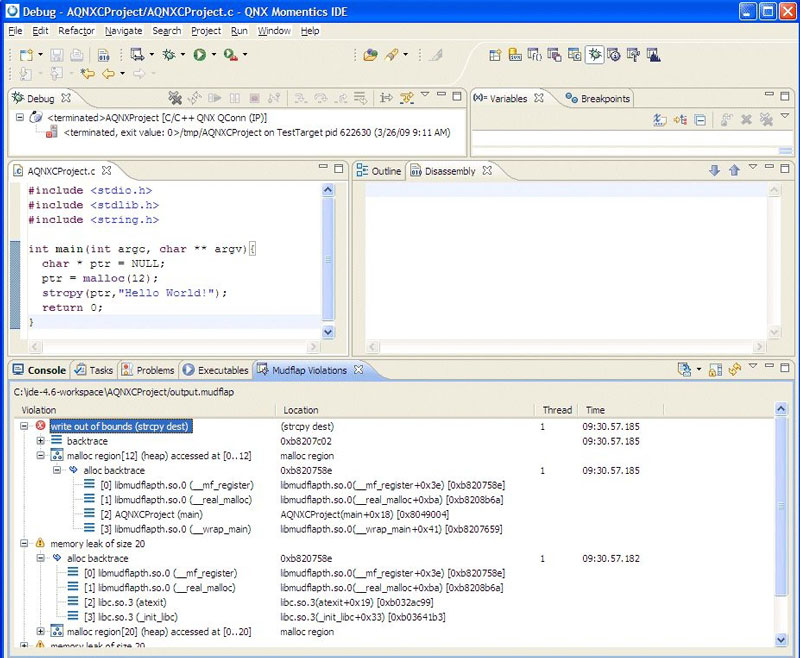
Task: Close the AQNXCProject.c editor tab
Action: (x=107, y=171)
